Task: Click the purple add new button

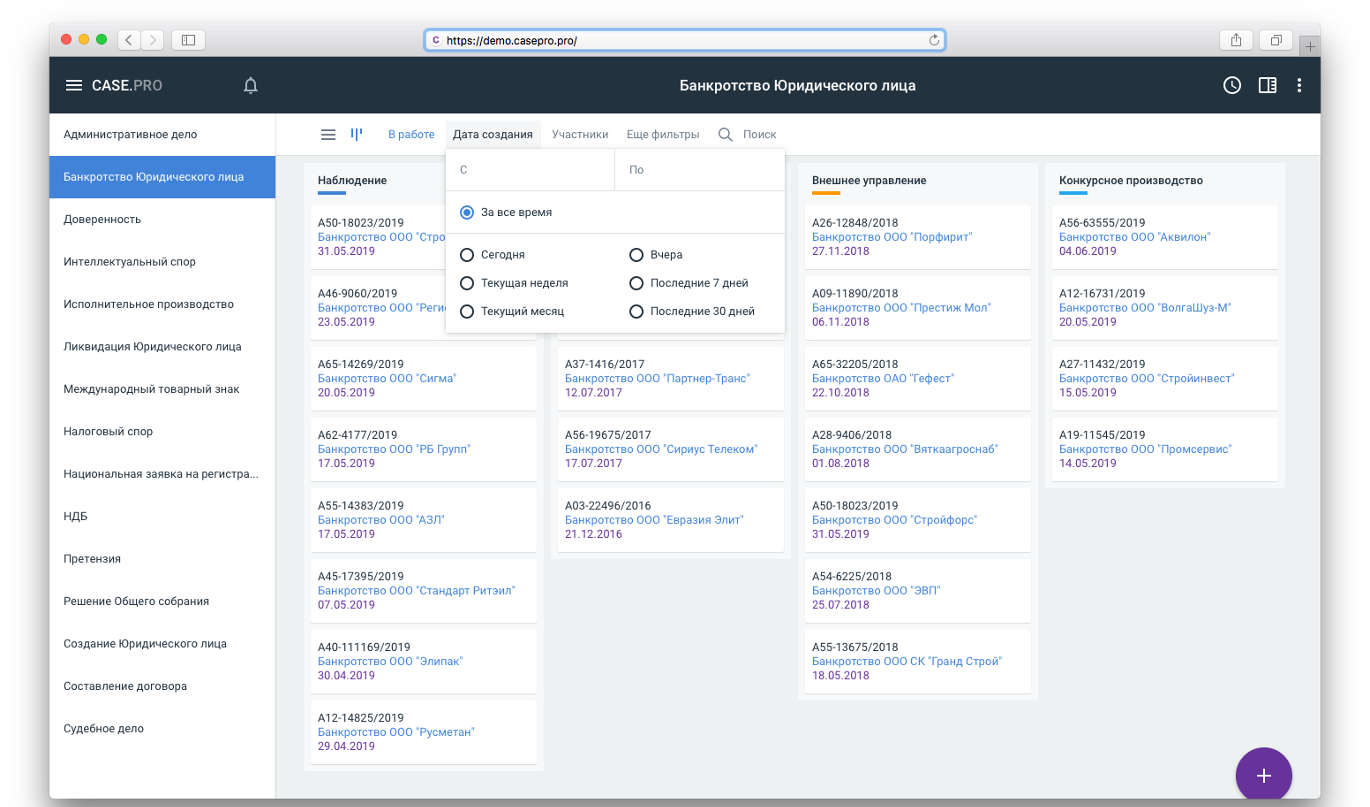Action: pyautogui.click(x=1263, y=775)
